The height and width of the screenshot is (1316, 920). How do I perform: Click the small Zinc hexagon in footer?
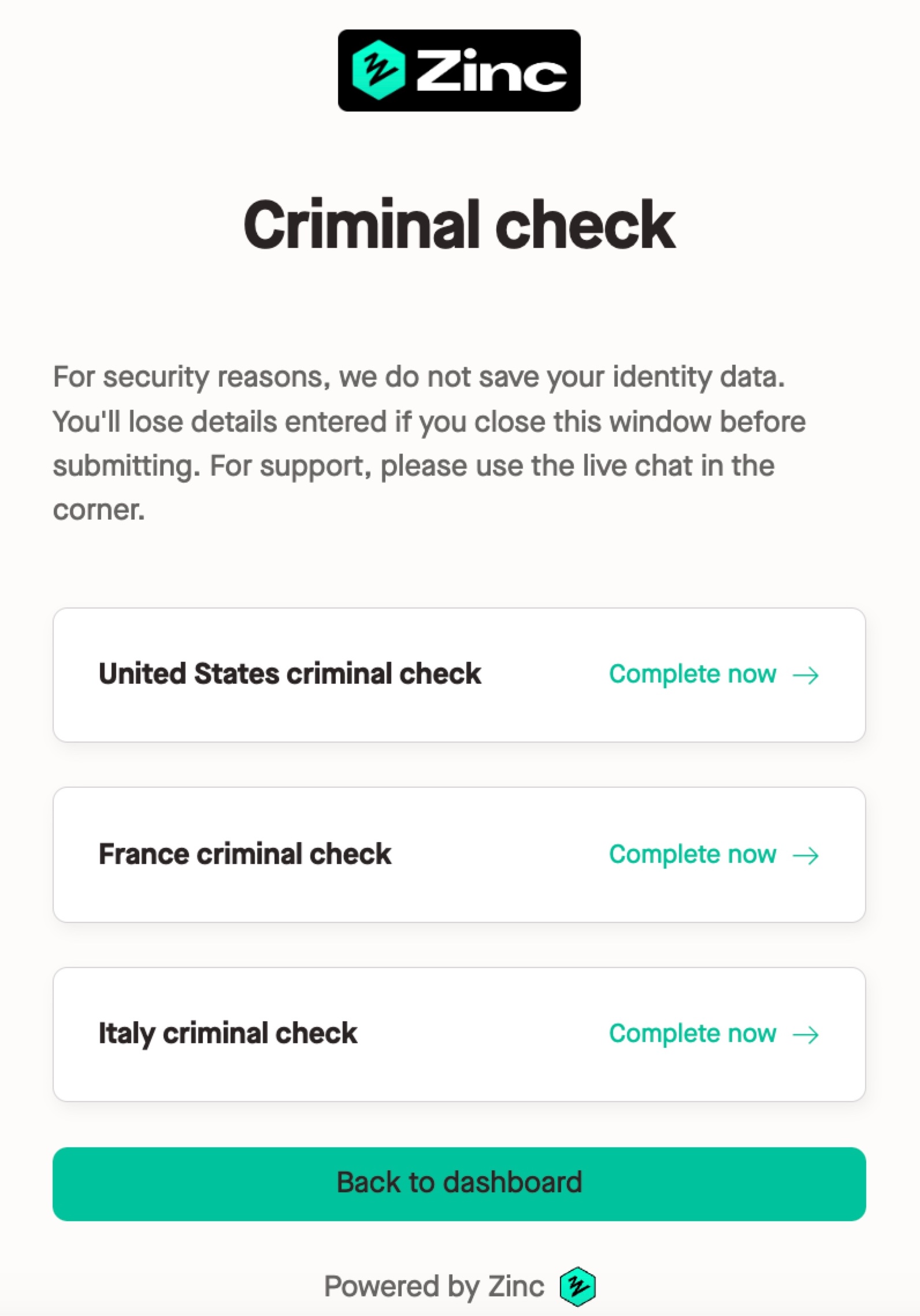pyautogui.click(x=578, y=1287)
